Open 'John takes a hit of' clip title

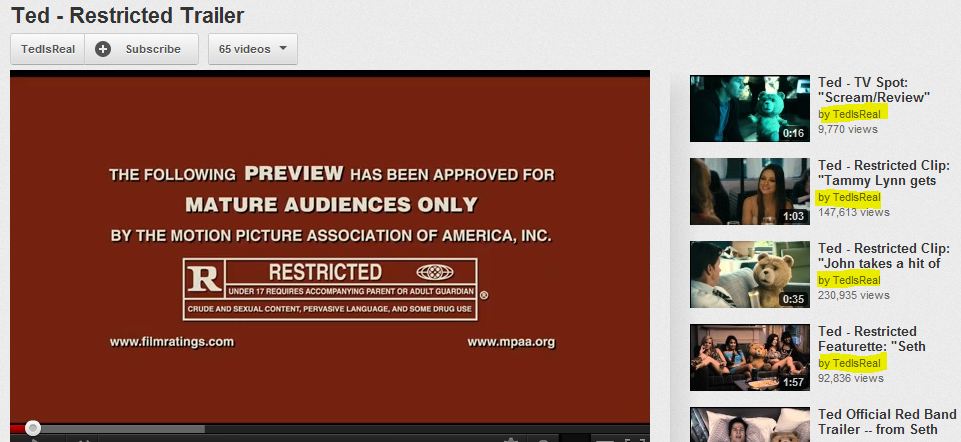pyautogui.click(x=884, y=256)
